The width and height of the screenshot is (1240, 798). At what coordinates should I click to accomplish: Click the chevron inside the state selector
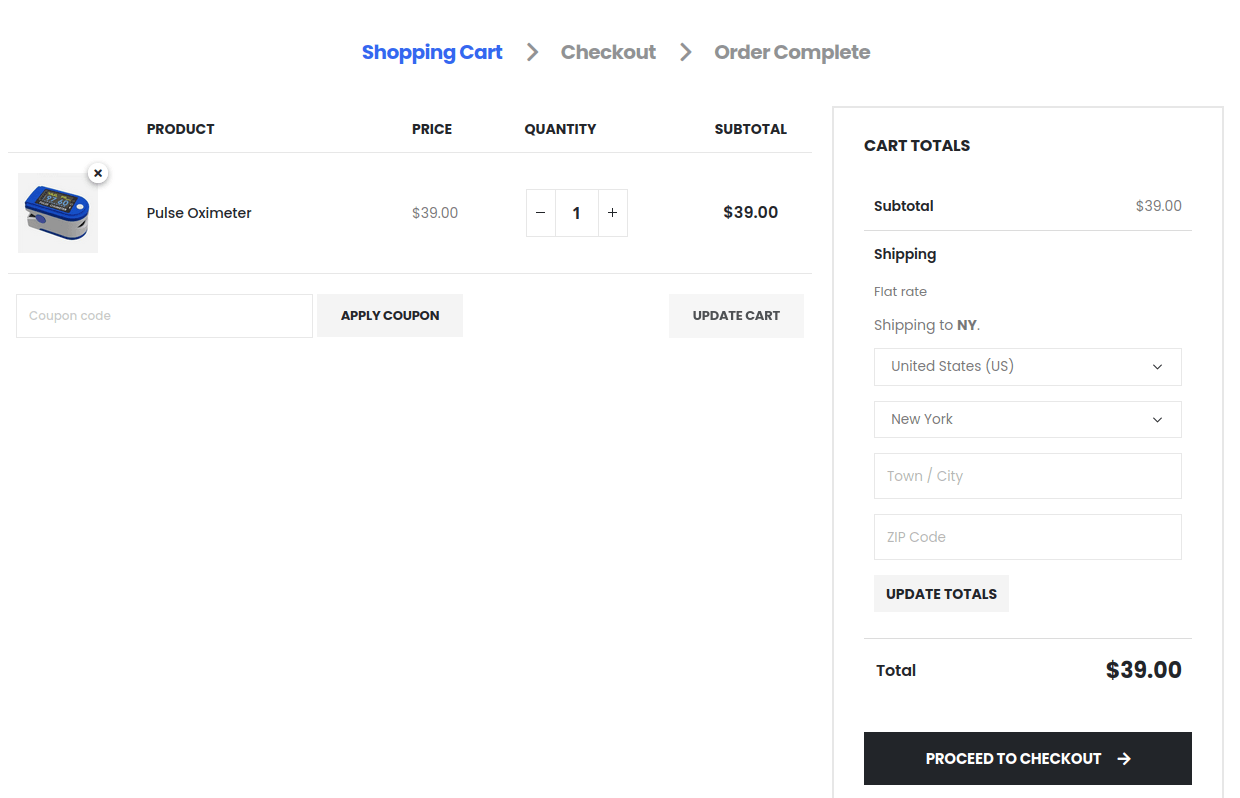click(x=1157, y=419)
